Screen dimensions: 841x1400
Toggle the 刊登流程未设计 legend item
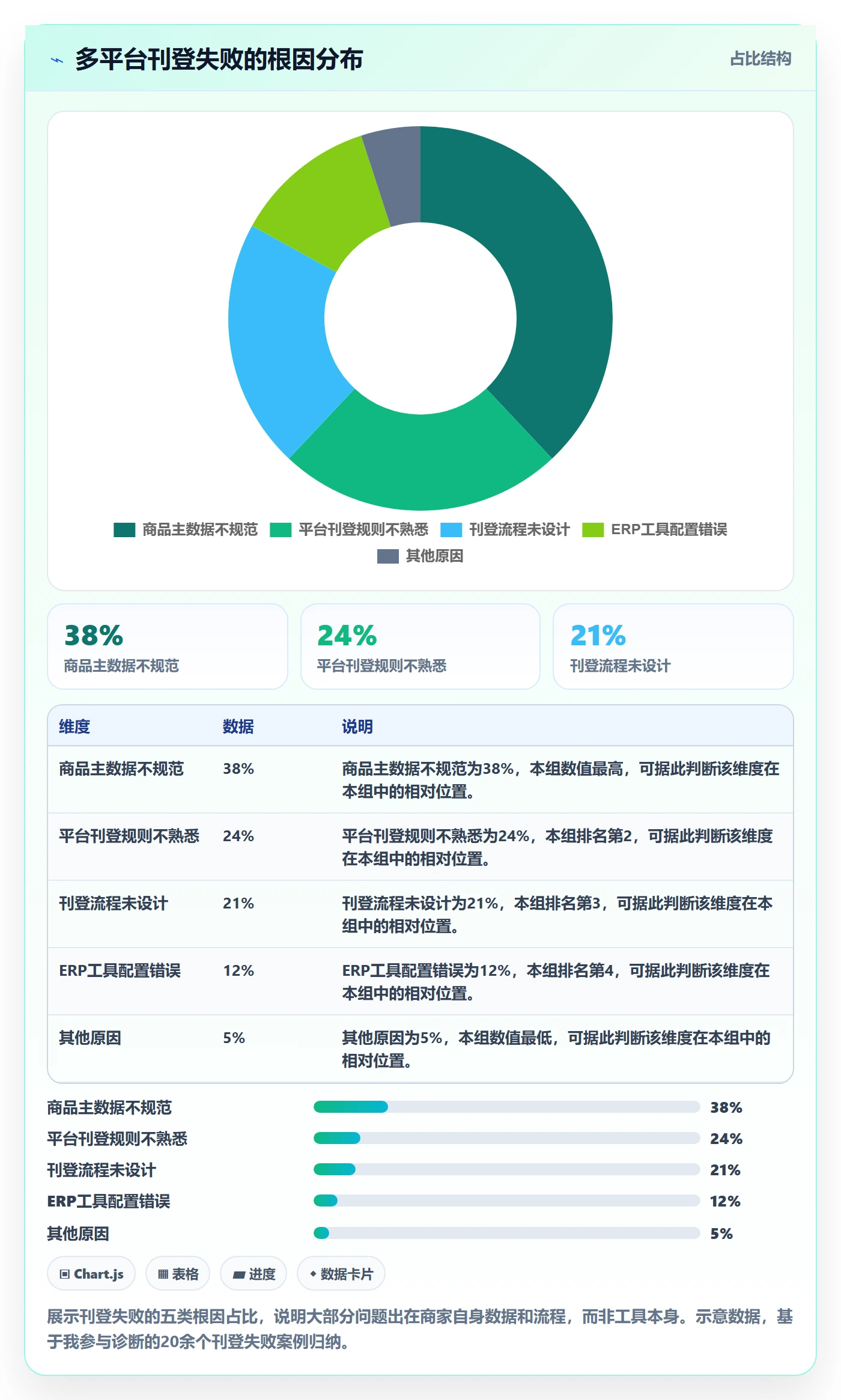(505, 530)
